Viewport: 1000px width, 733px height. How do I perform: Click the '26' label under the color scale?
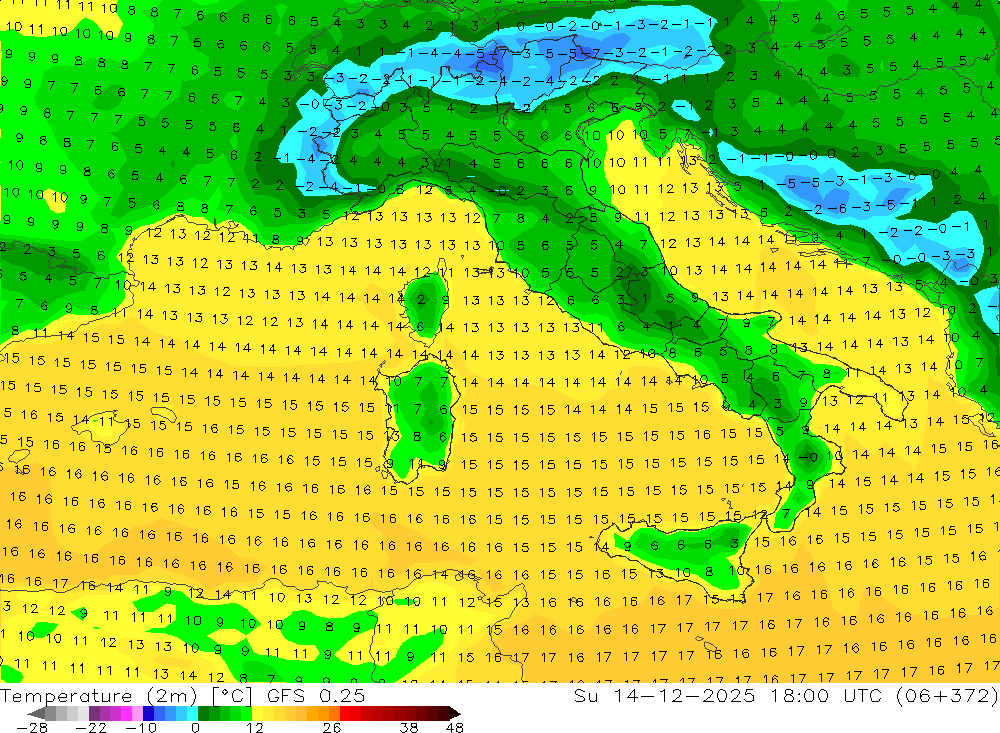pos(332,728)
